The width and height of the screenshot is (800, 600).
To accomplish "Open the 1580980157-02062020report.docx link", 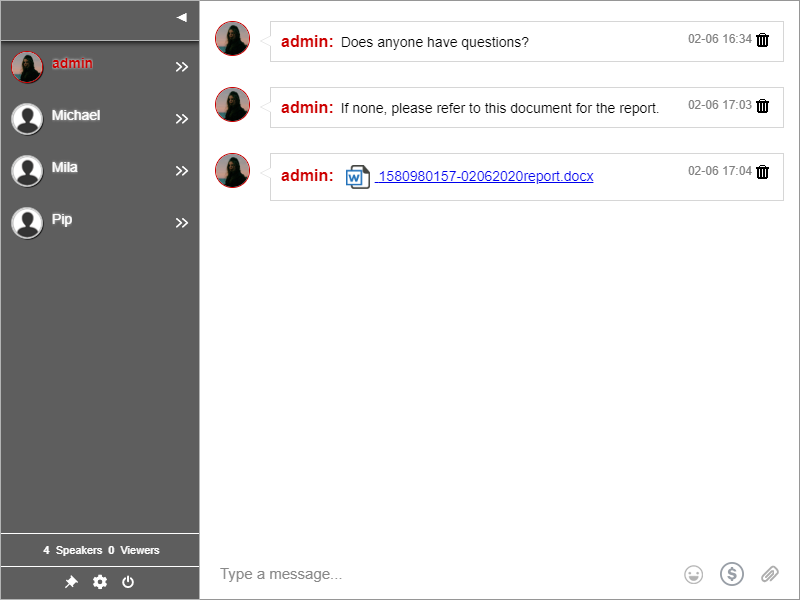I will 485,177.
